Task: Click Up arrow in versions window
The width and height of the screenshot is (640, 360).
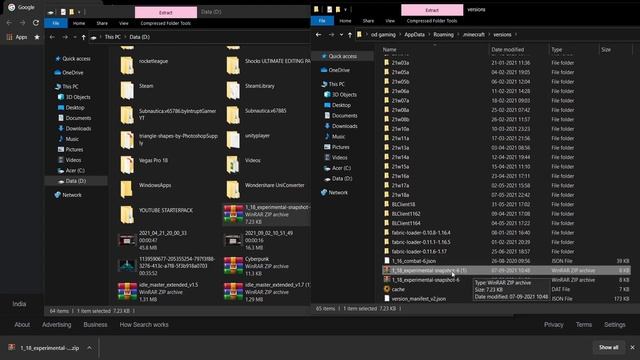Action: tap(350, 35)
